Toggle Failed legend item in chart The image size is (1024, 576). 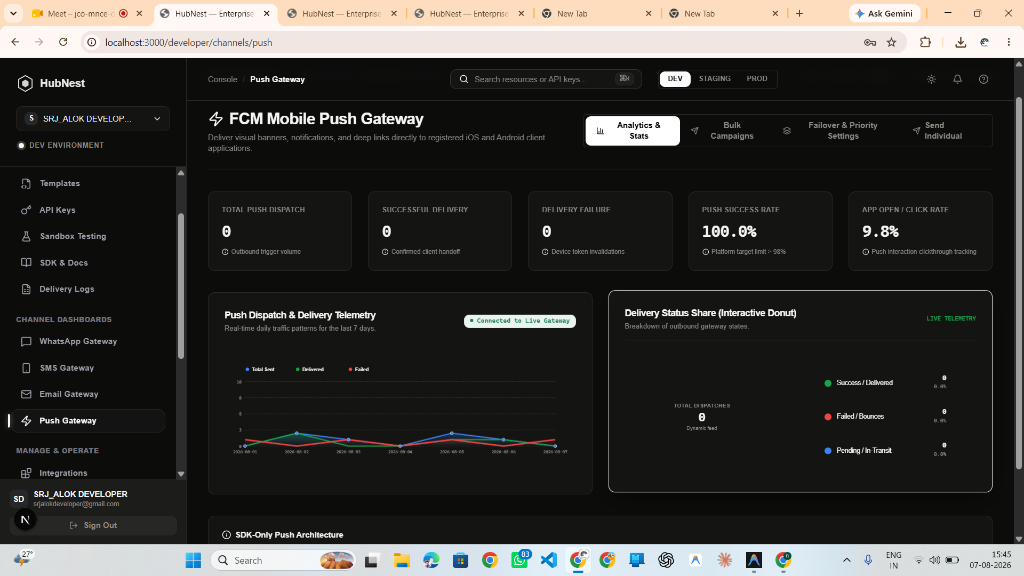pyautogui.click(x=359, y=369)
